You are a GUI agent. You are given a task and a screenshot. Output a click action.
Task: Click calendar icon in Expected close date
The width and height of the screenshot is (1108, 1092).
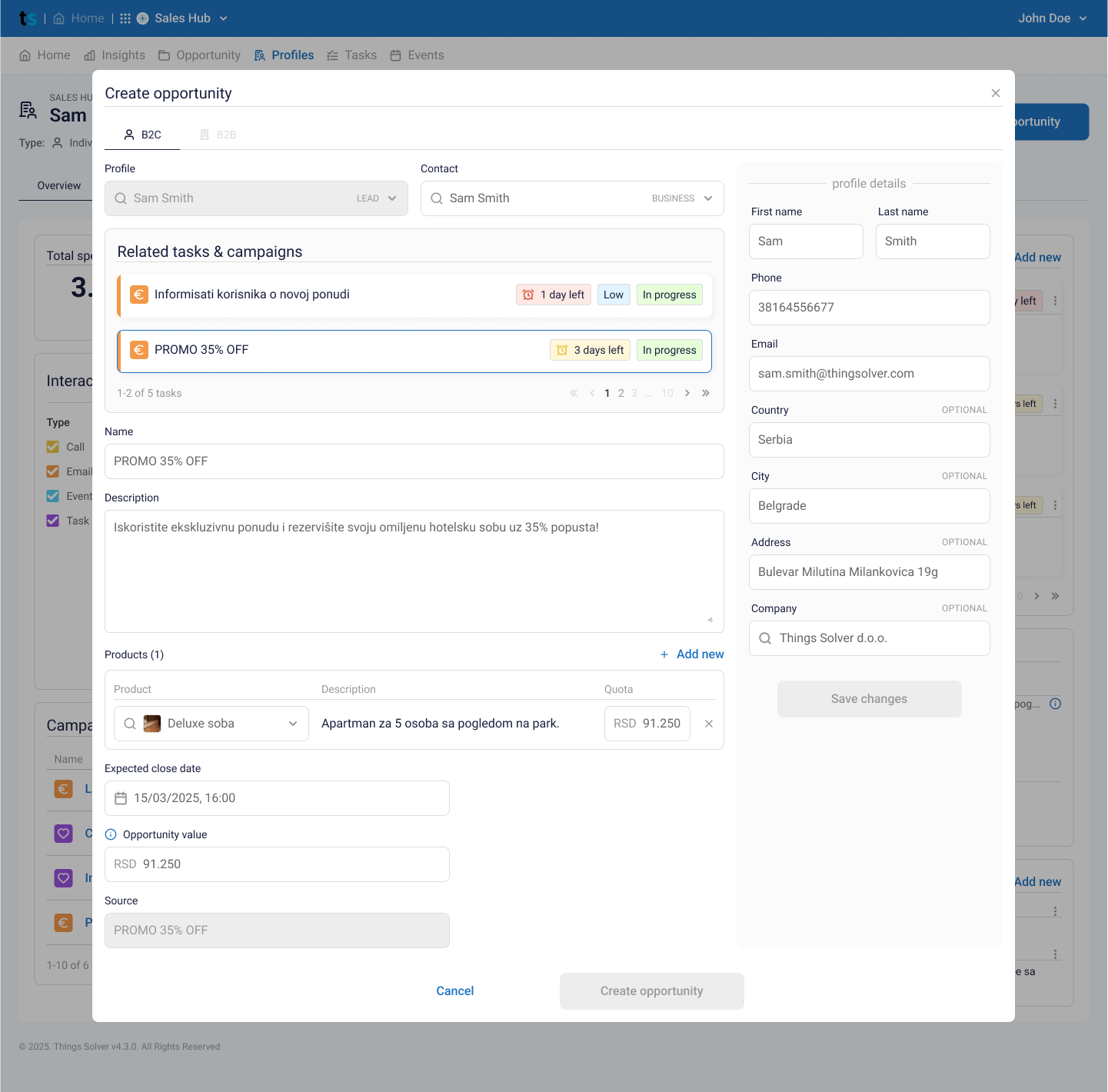coord(121,798)
